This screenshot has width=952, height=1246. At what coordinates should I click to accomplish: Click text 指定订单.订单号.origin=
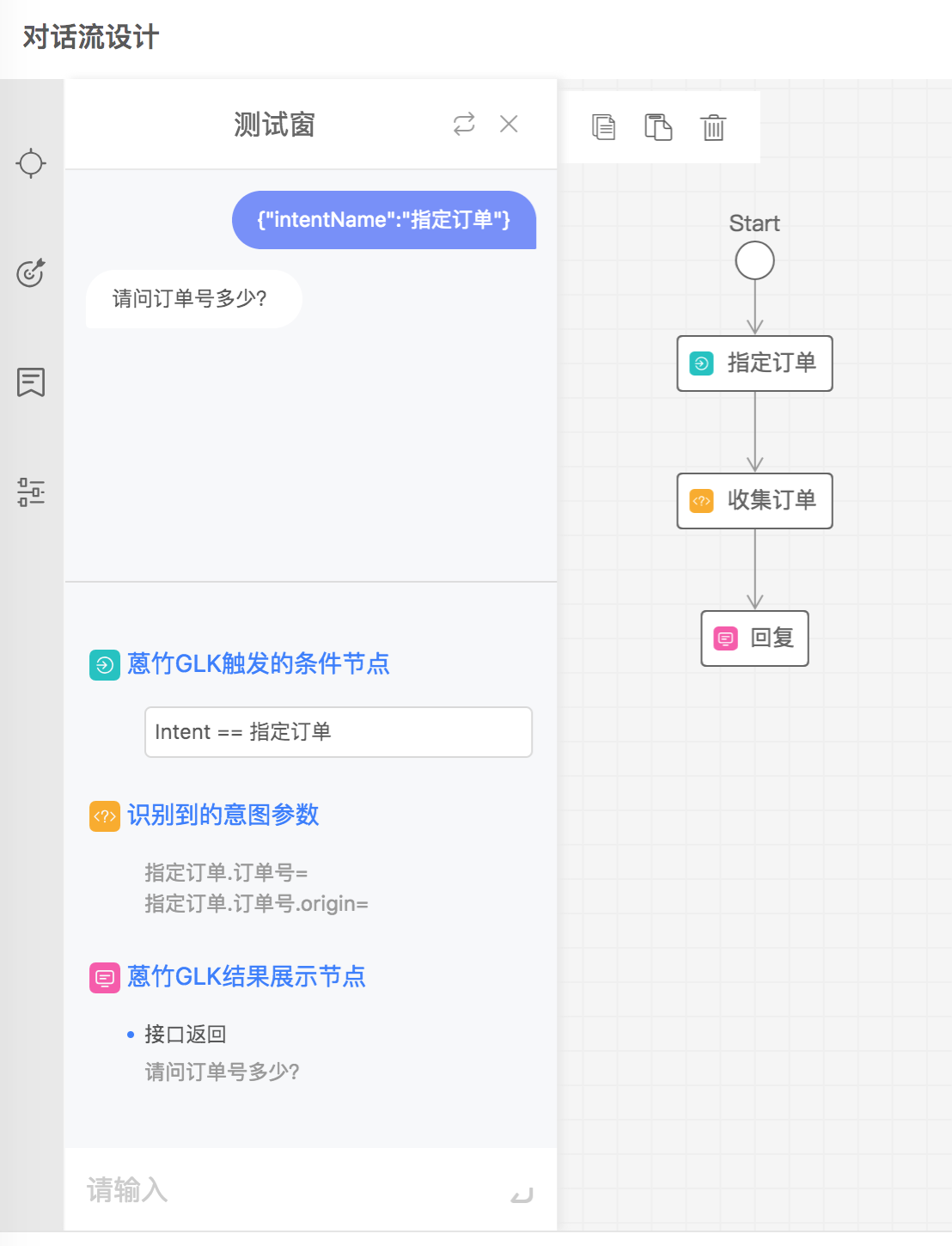pos(256,904)
